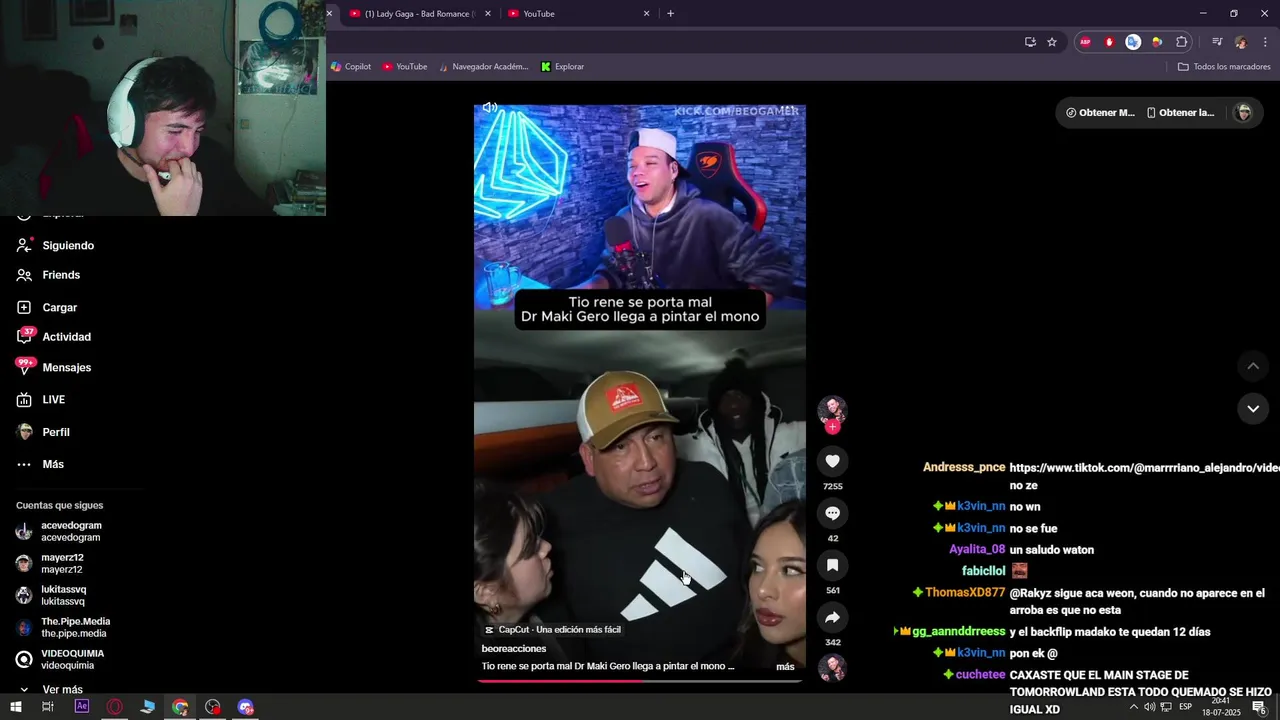Screen dimensions: 1280x720
Task: Click the install app icon in the address bar
Action: (1030, 42)
